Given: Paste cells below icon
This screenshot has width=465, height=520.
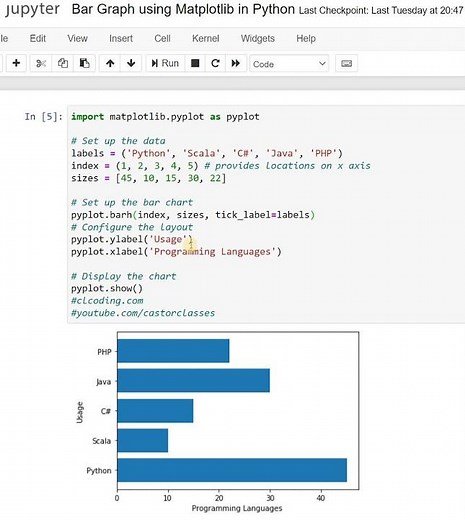Looking at the screenshot, I should click(84, 63).
